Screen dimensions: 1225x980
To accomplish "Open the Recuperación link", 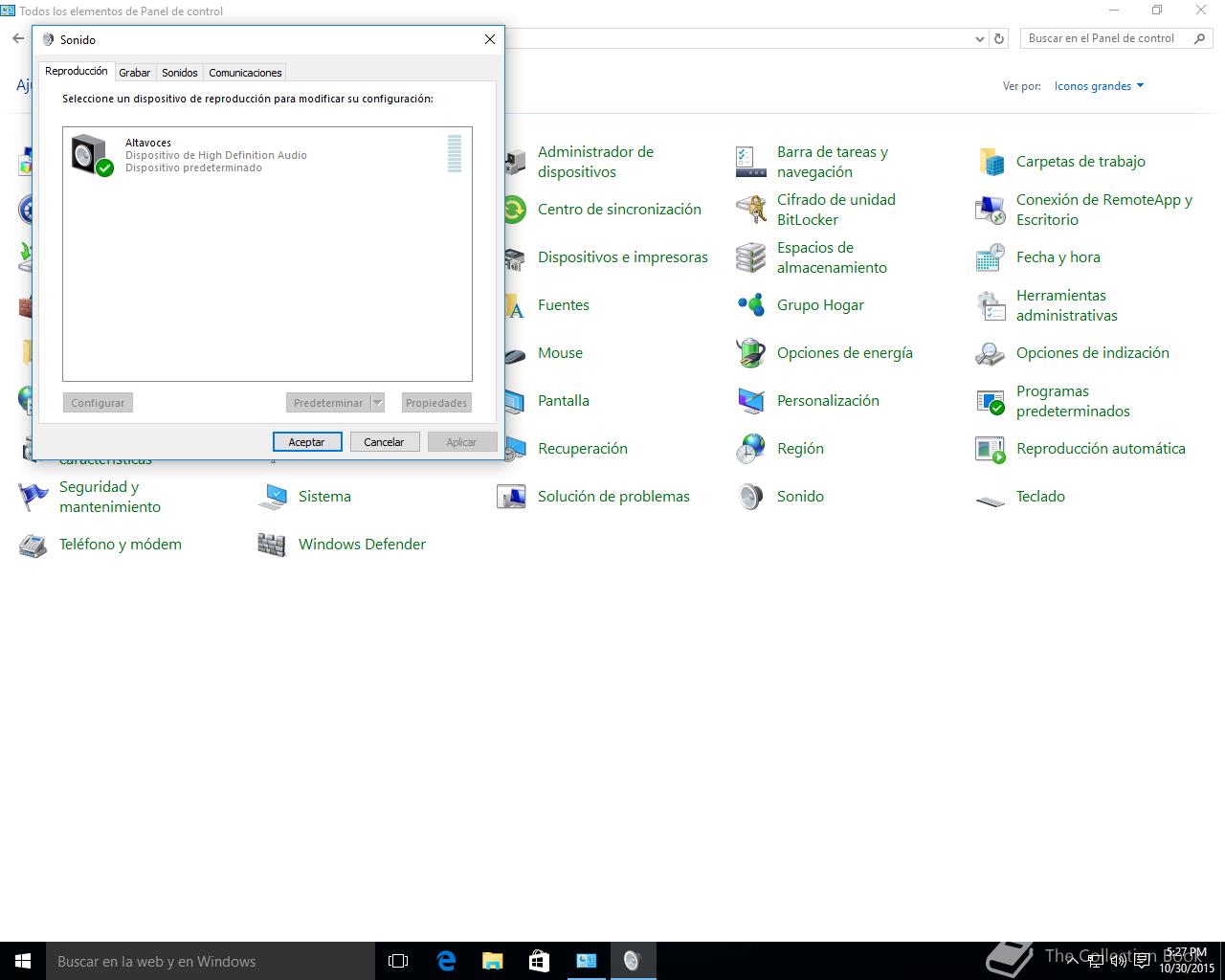I will point(583,449).
